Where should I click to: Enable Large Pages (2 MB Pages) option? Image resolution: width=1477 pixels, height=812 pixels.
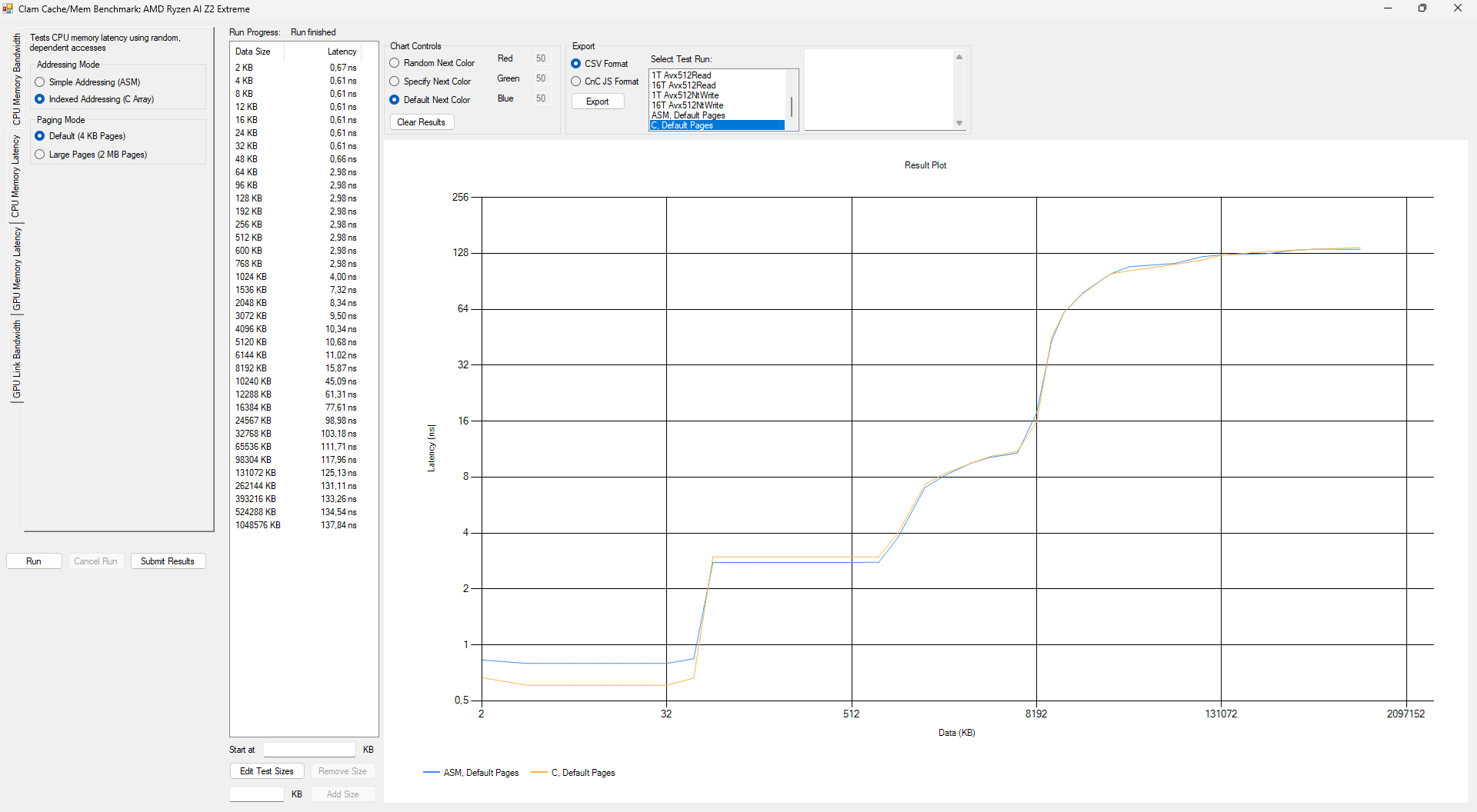[x=40, y=155]
